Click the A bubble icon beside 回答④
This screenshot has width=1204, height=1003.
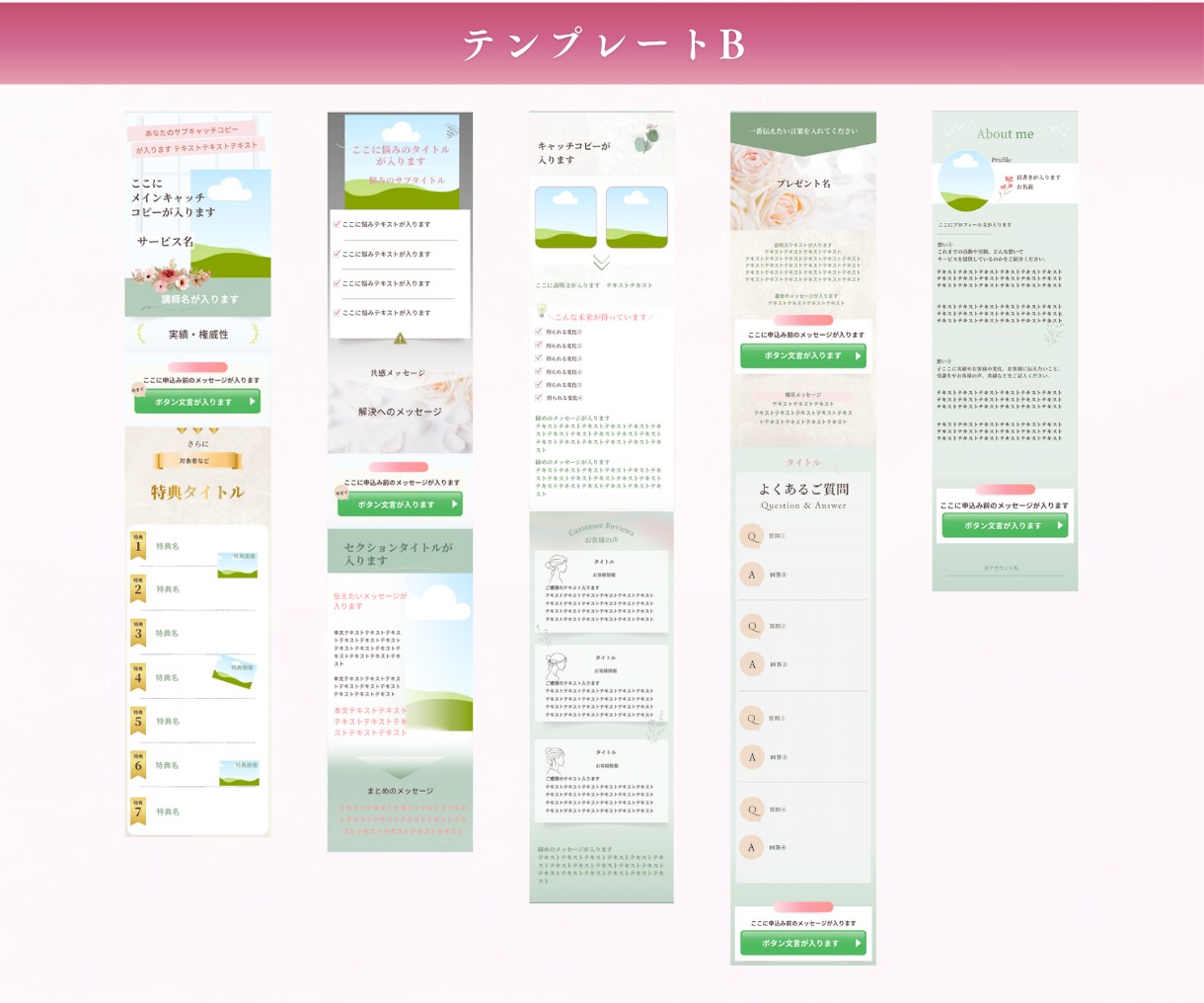tap(752, 847)
